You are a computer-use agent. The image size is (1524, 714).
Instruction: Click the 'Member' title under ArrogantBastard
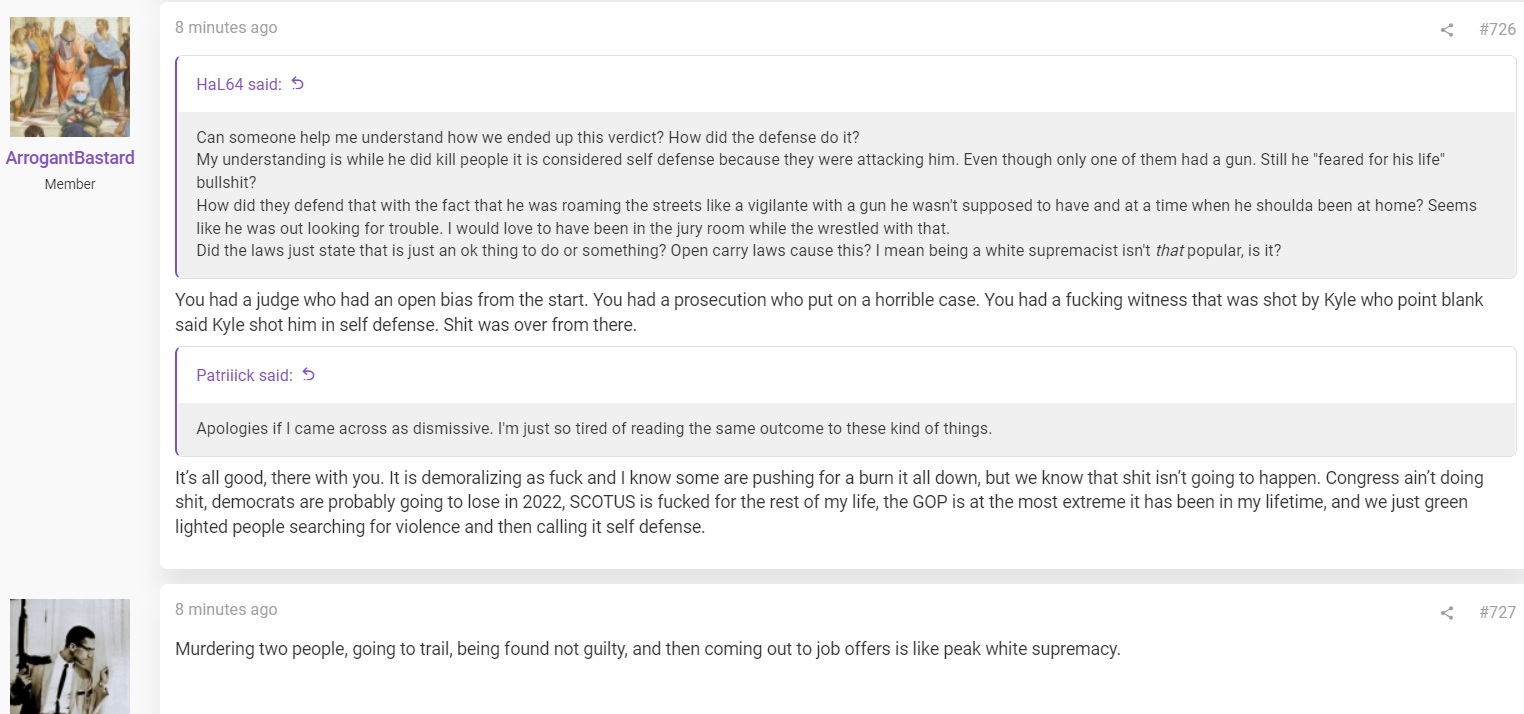coord(70,184)
